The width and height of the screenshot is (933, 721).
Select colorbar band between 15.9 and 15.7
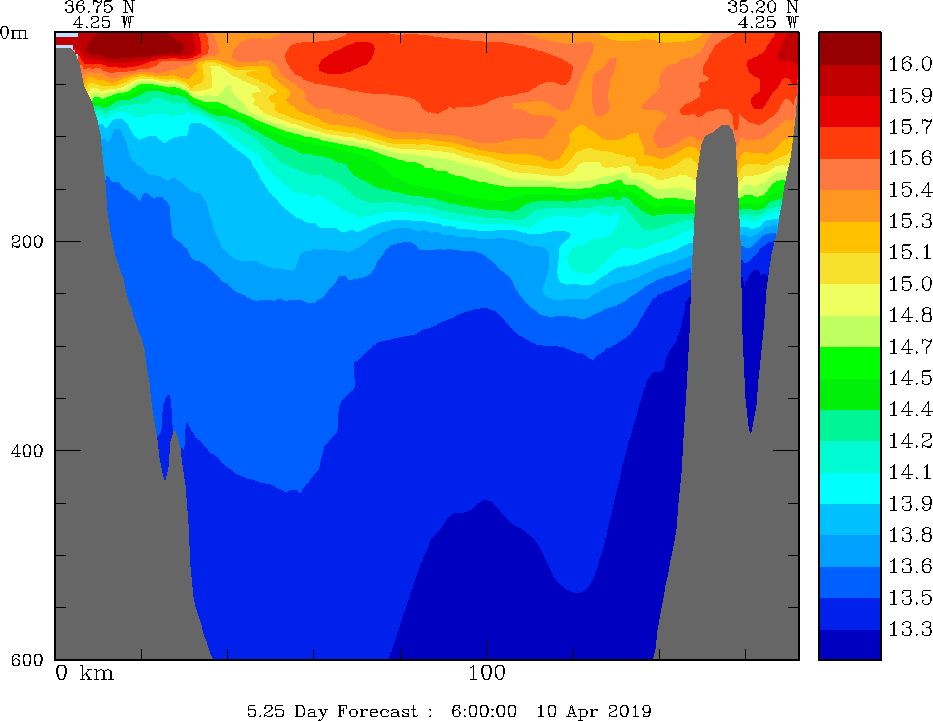(x=849, y=111)
